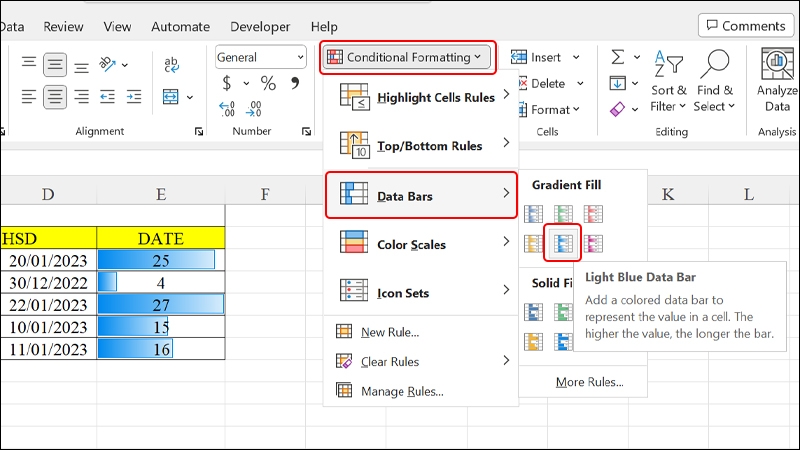Switch to the View tab
Screen dimensions: 800x450
click(x=117, y=27)
